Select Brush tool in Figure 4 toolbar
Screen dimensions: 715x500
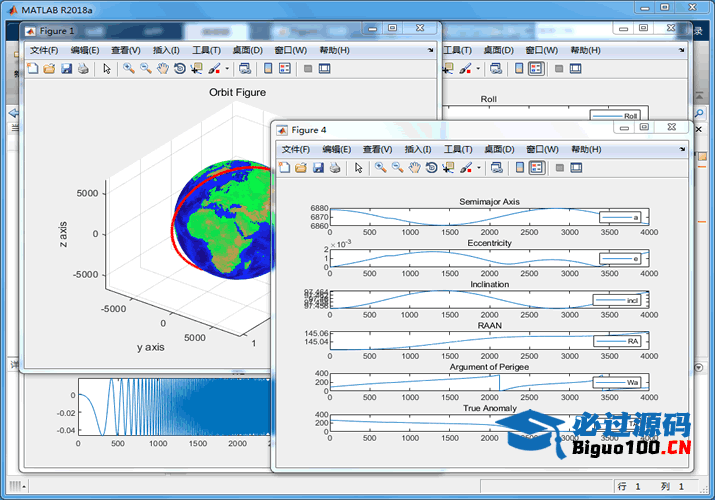[466, 168]
